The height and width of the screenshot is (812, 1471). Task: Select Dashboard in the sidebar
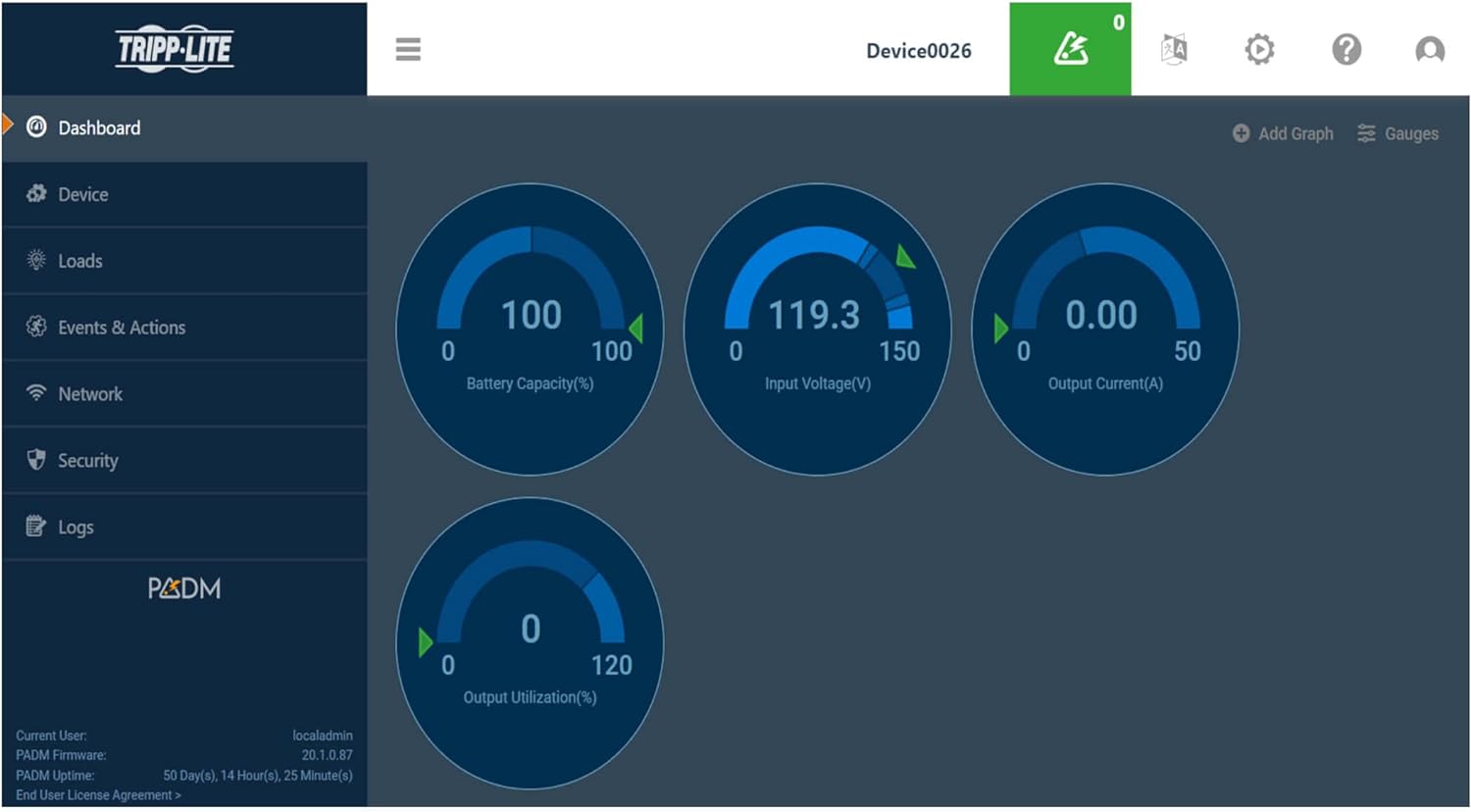99,127
